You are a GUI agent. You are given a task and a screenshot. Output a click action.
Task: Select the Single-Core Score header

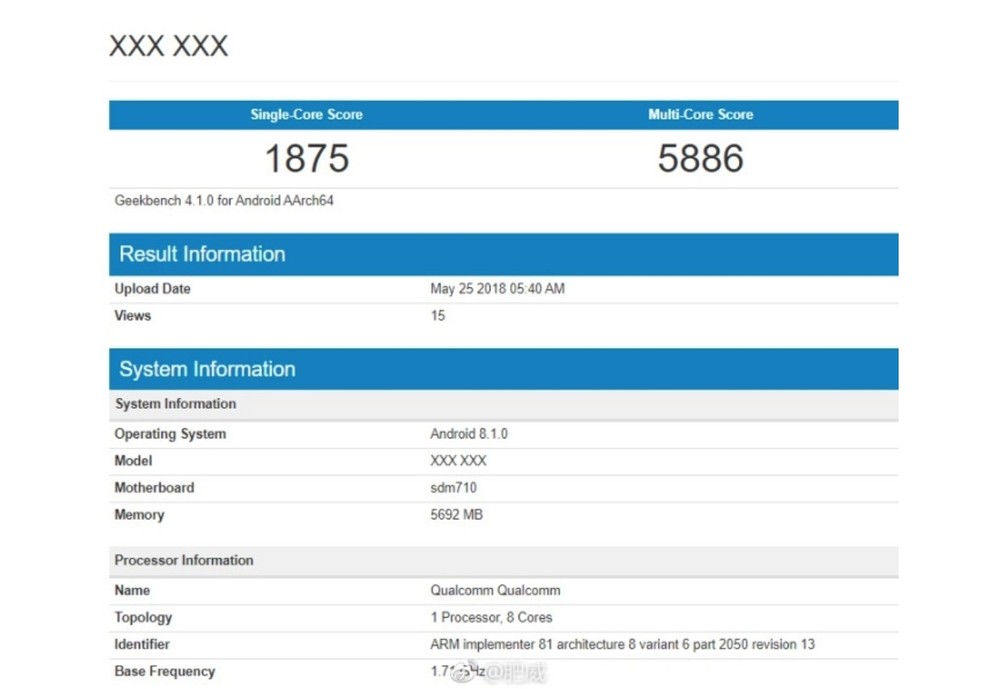coord(306,114)
